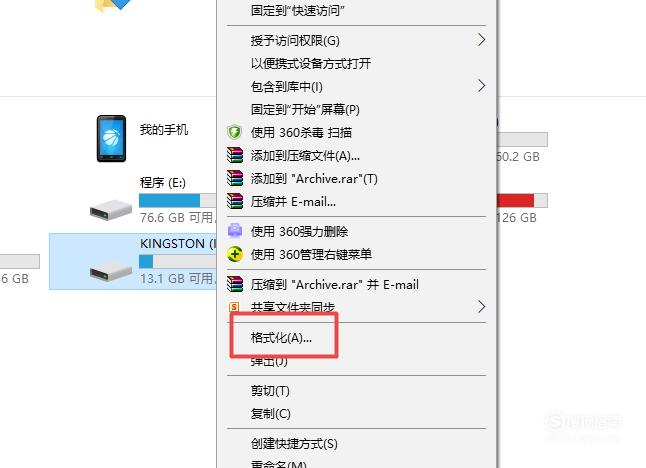
Task: Click the 360 antivirus shield icon
Action: (x=234, y=132)
